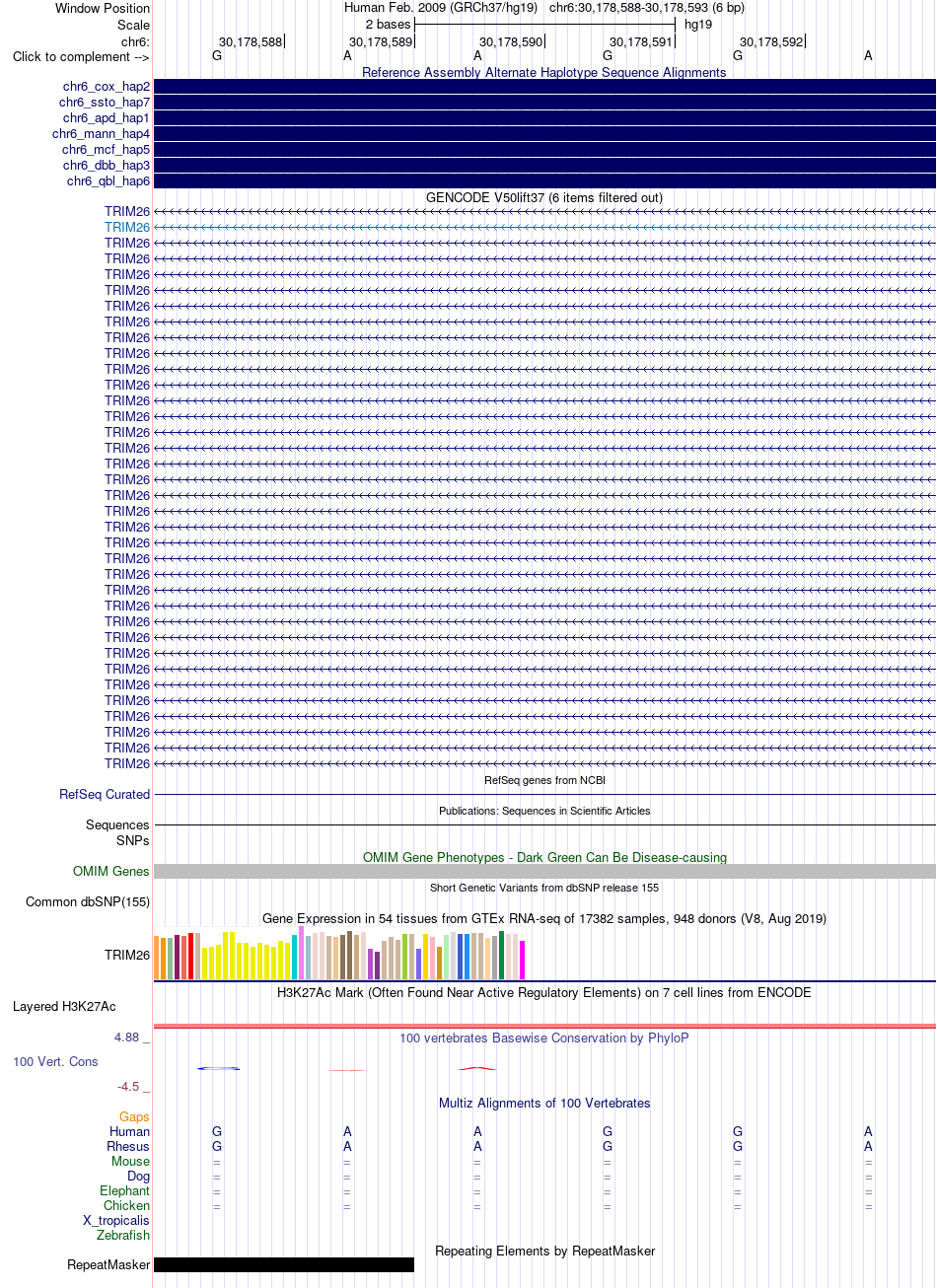This screenshot has width=937, height=1288.
Task: Click the Dog species label
Action: click(139, 1176)
